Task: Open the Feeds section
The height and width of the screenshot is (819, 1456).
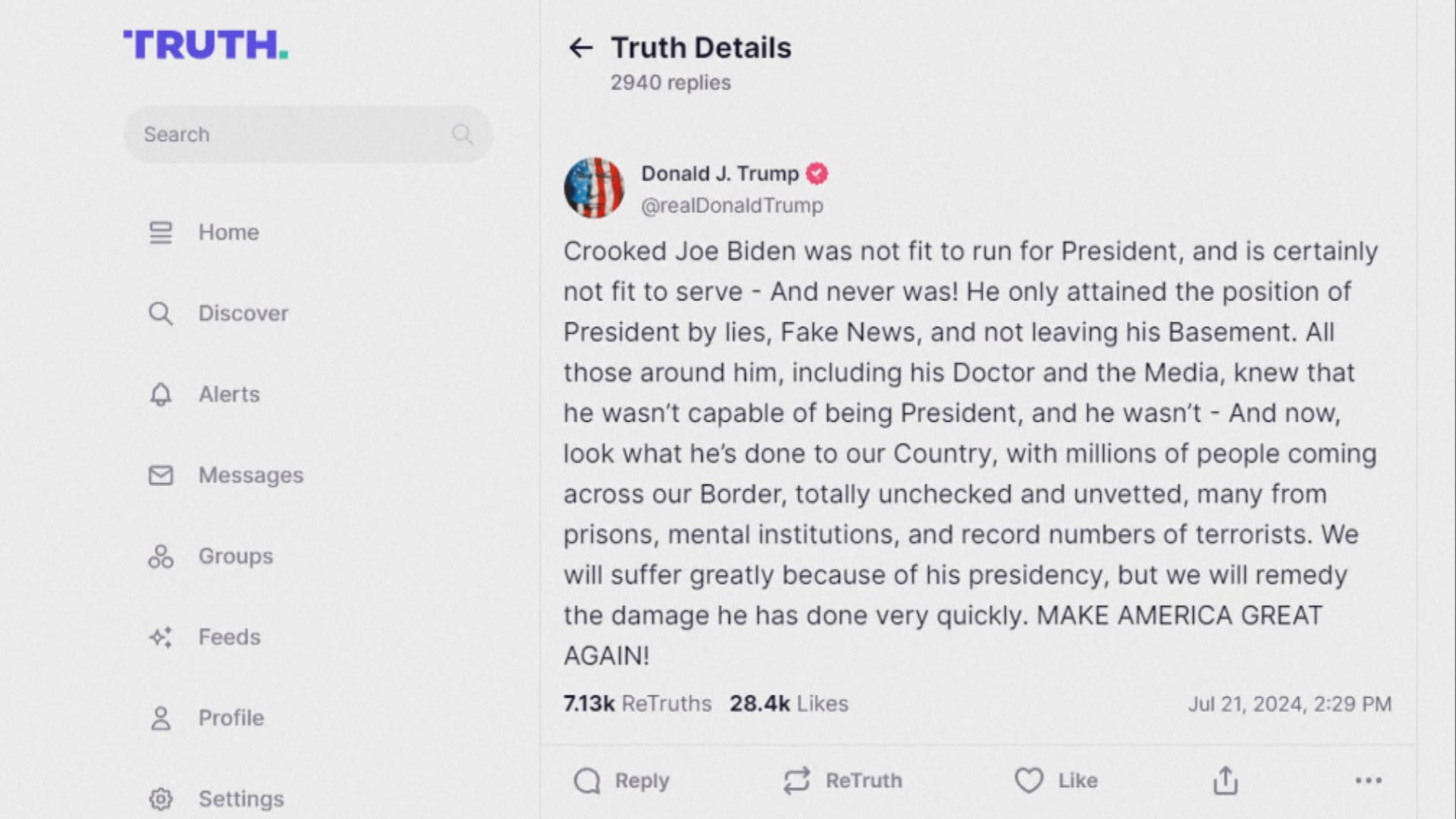Action: [229, 637]
